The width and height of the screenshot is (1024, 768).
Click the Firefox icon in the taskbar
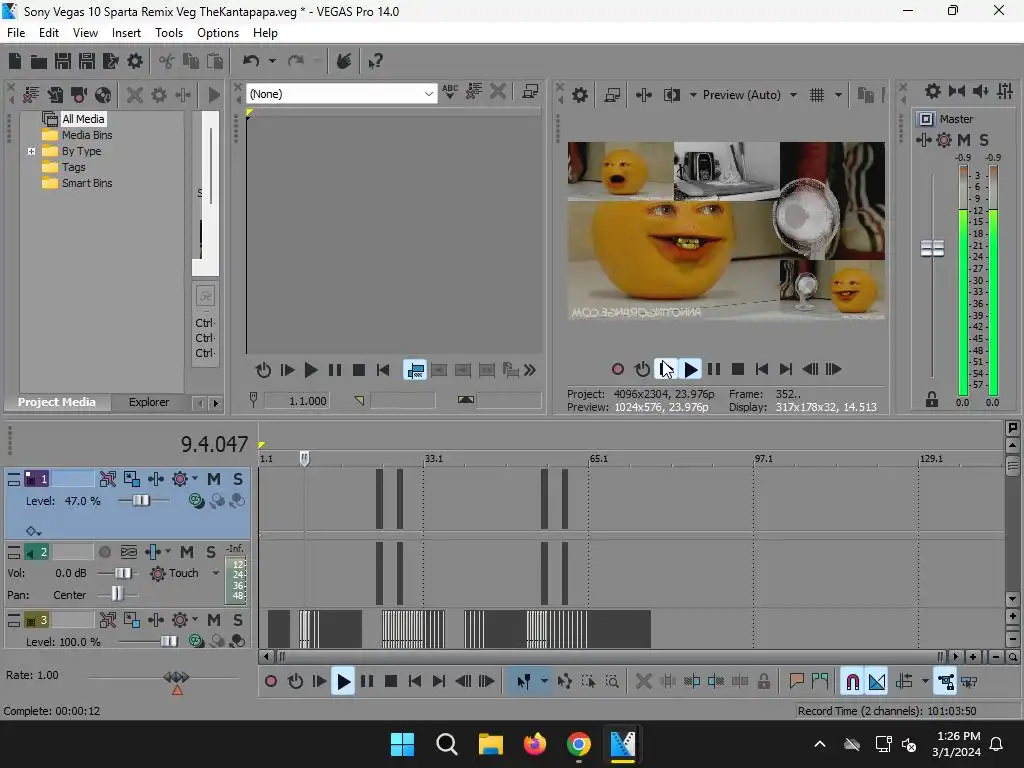point(535,744)
